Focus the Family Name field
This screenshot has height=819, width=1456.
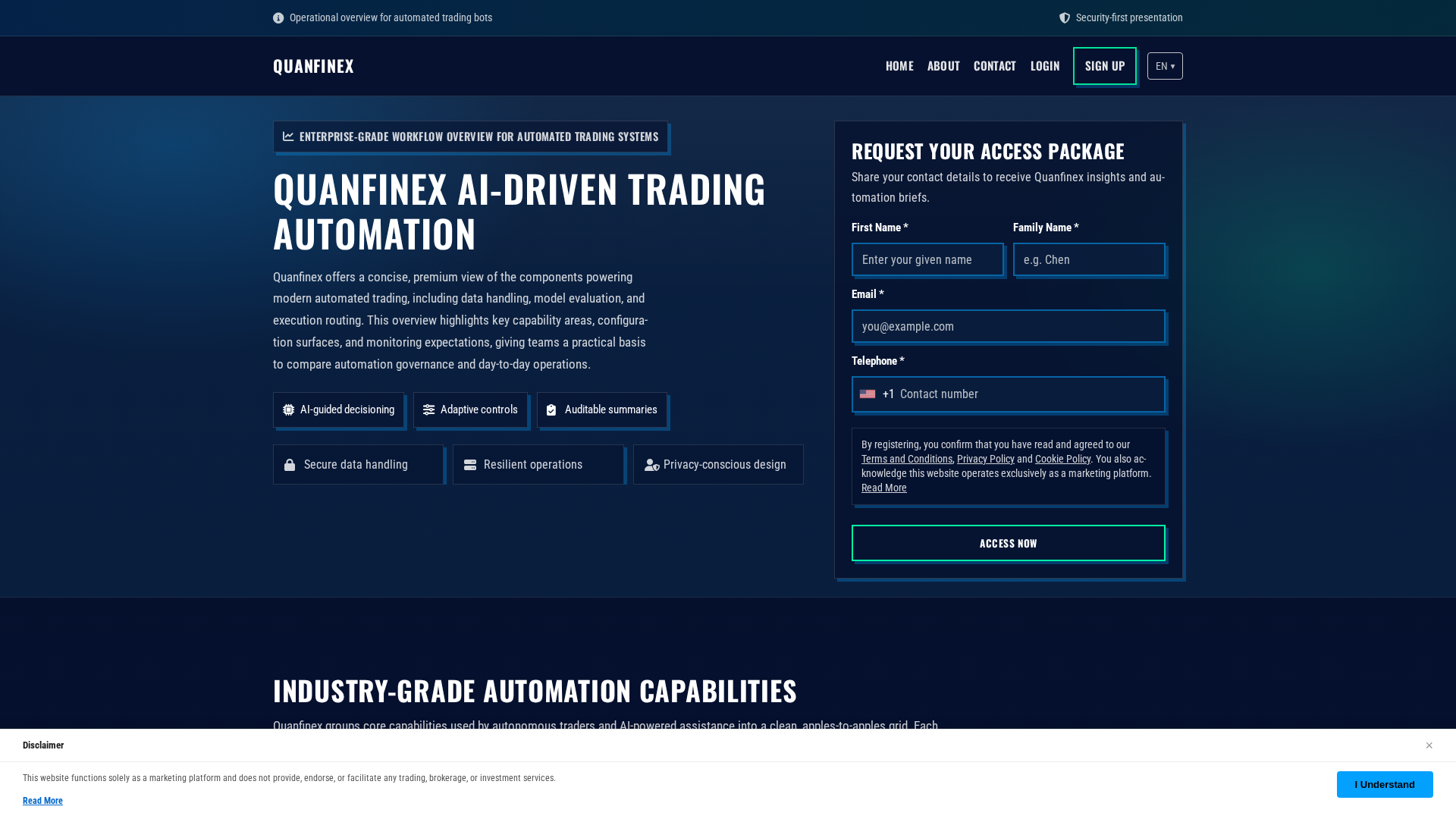click(x=1089, y=259)
